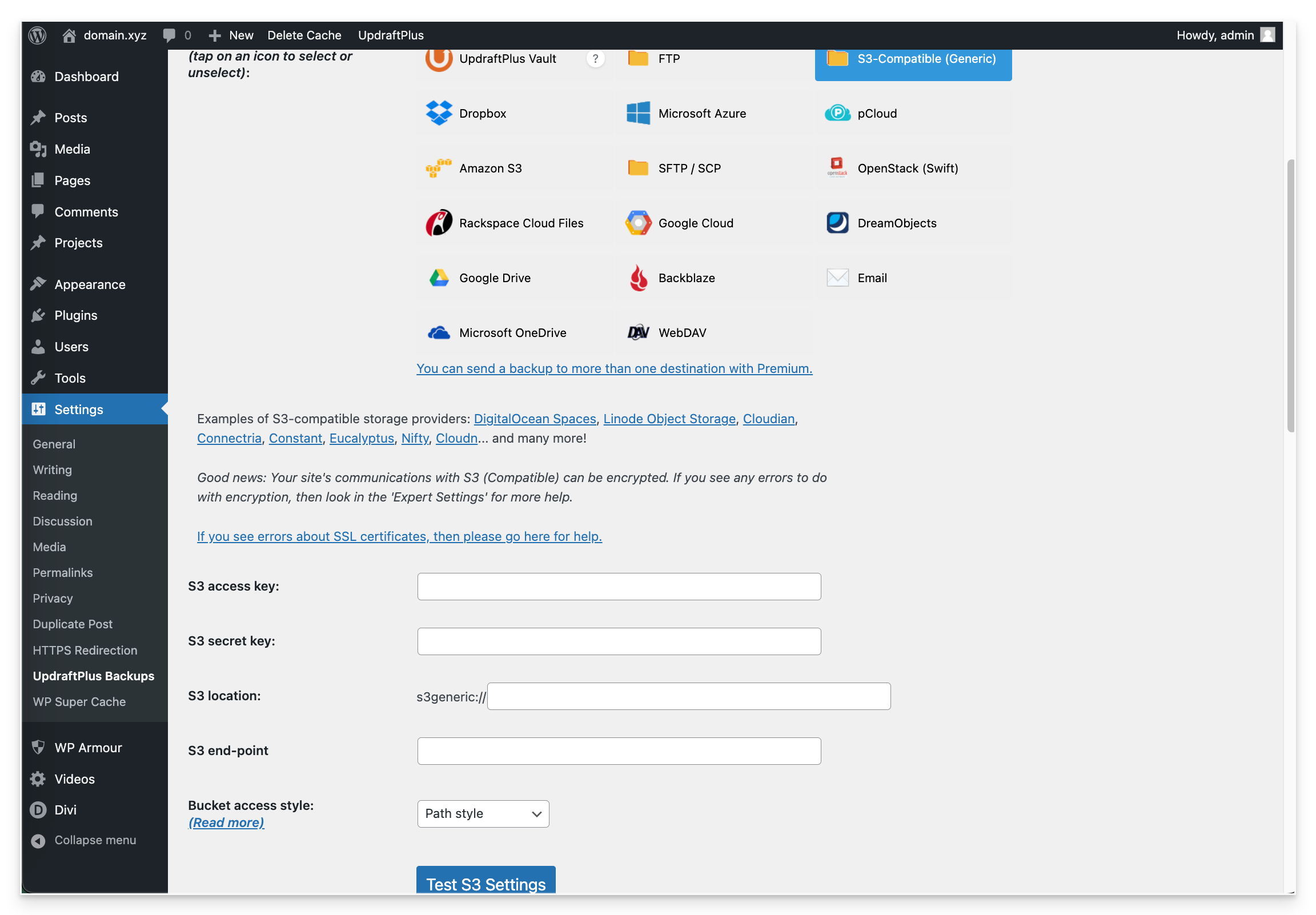The width and height of the screenshot is (1316, 915).
Task: Go to WP Super Cache settings submenu
Action: 79,702
